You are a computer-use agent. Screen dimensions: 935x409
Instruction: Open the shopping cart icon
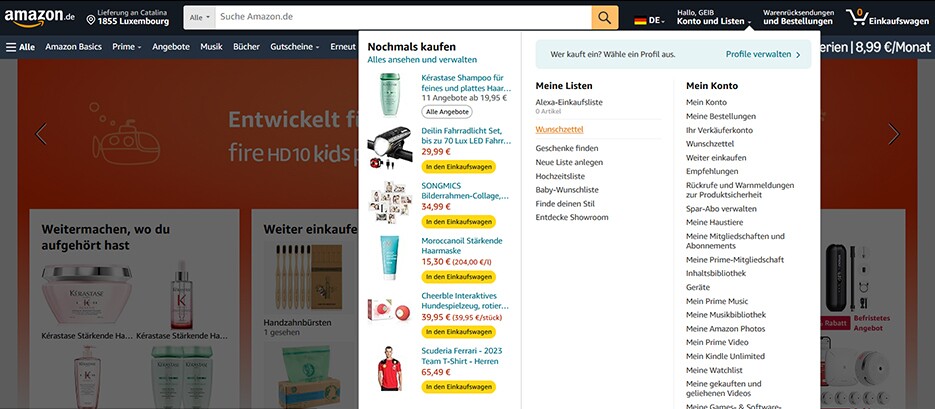point(857,17)
